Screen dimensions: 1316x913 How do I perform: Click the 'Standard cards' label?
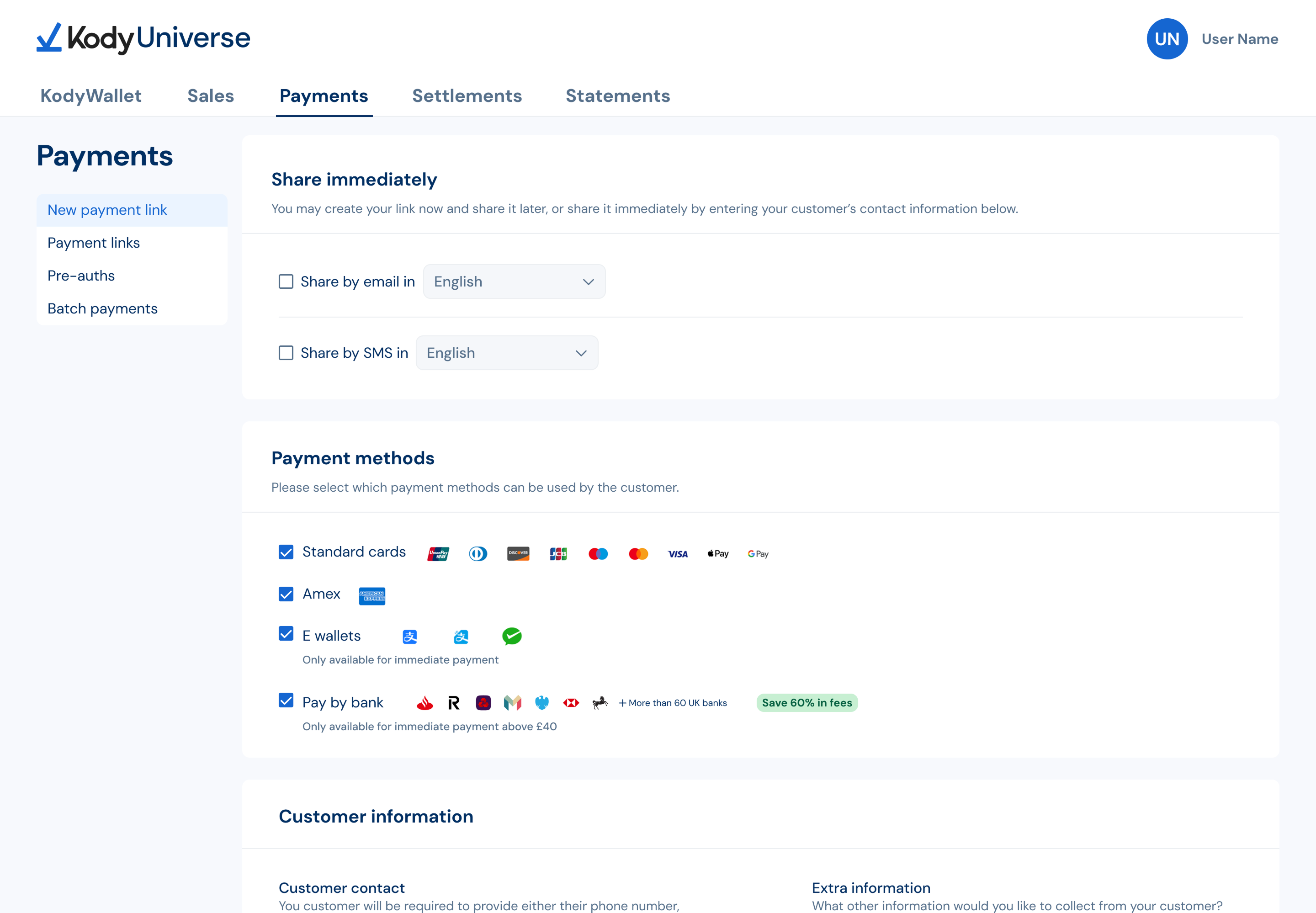(354, 552)
